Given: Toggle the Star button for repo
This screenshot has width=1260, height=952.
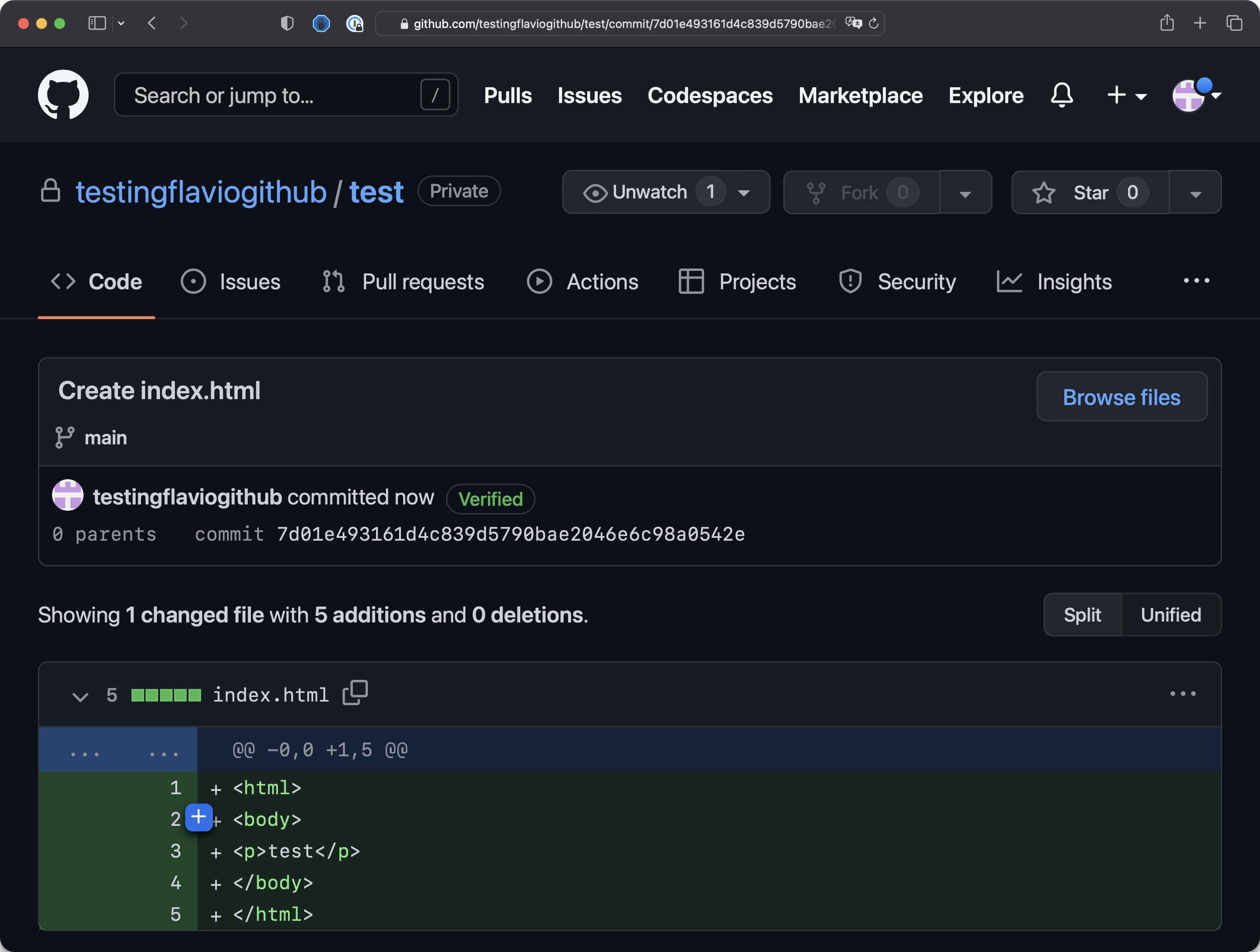Looking at the screenshot, I should point(1089,193).
